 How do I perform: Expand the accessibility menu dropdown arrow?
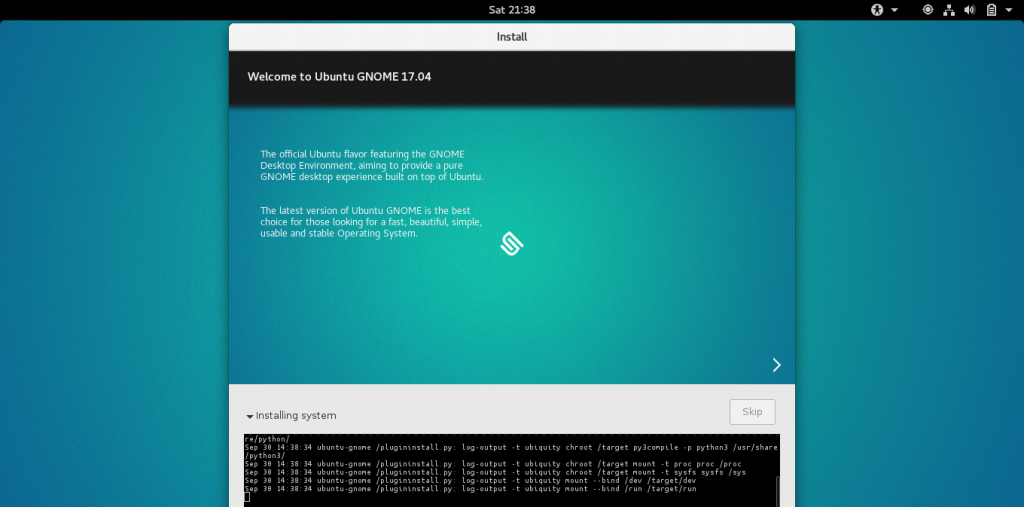(895, 10)
